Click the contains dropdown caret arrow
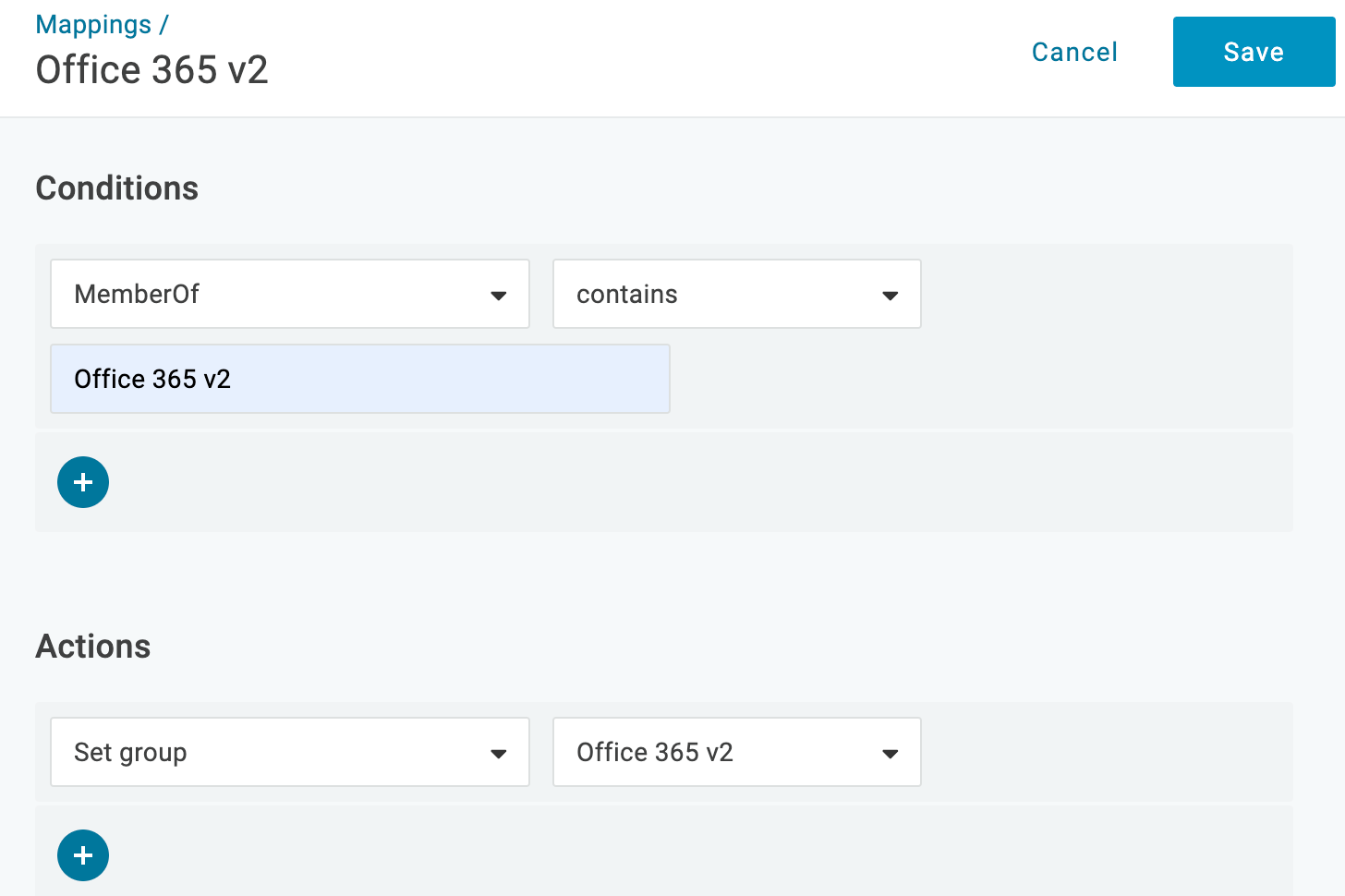Viewport: 1345px width, 896px height. tap(891, 296)
